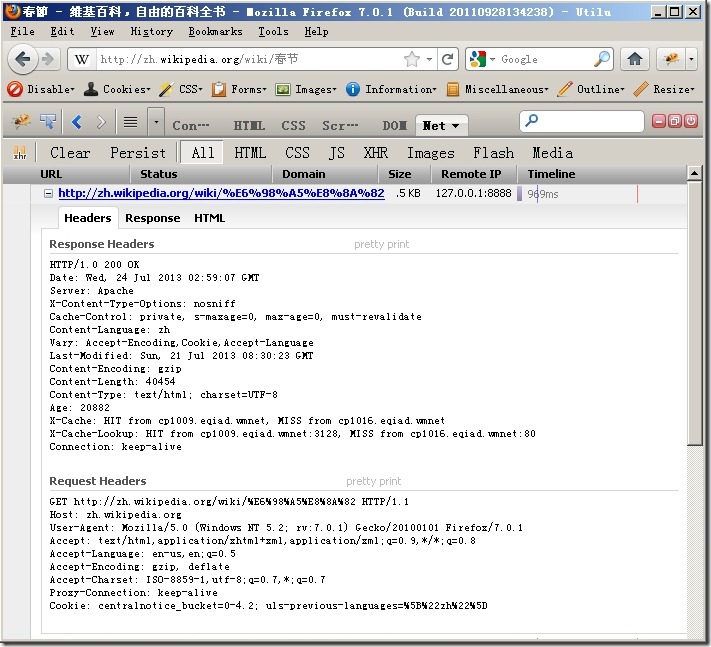Filter net requests by JS
711x647 pixels.
pyautogui.click(x=336, y=153)
